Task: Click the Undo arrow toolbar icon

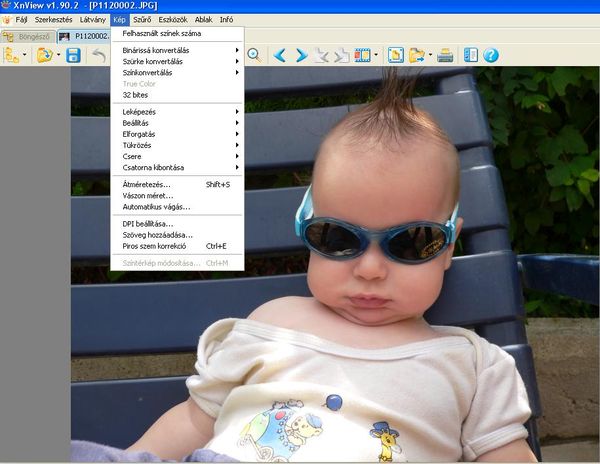Action: click(99, 56)
